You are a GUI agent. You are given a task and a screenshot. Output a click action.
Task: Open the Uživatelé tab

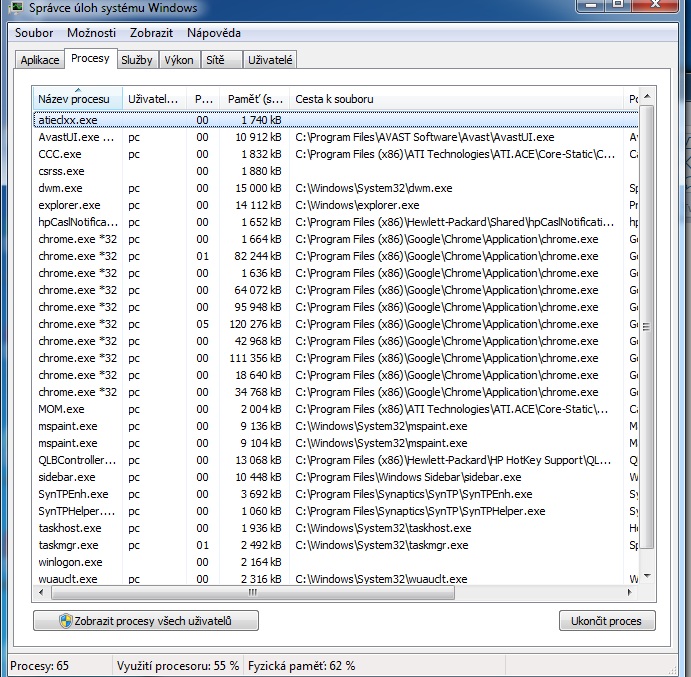(270, 60)
